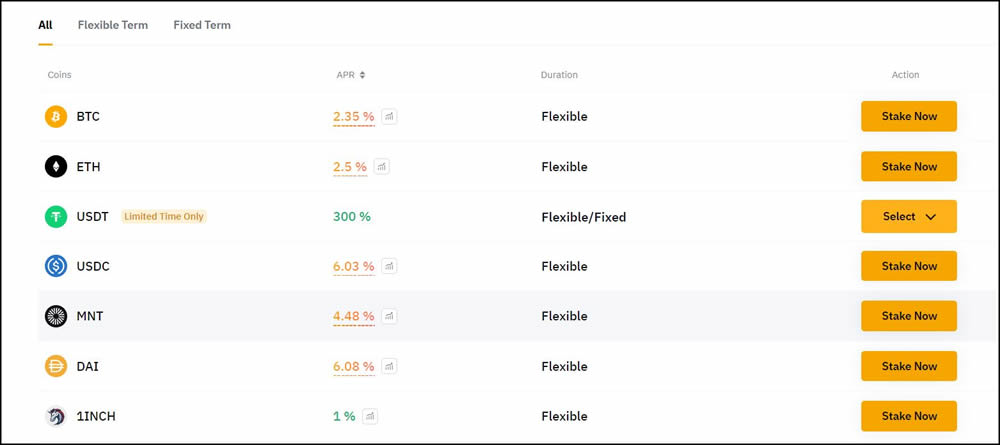
Task: Switch to the Fixed Term tab
Action: click(202, 25)
